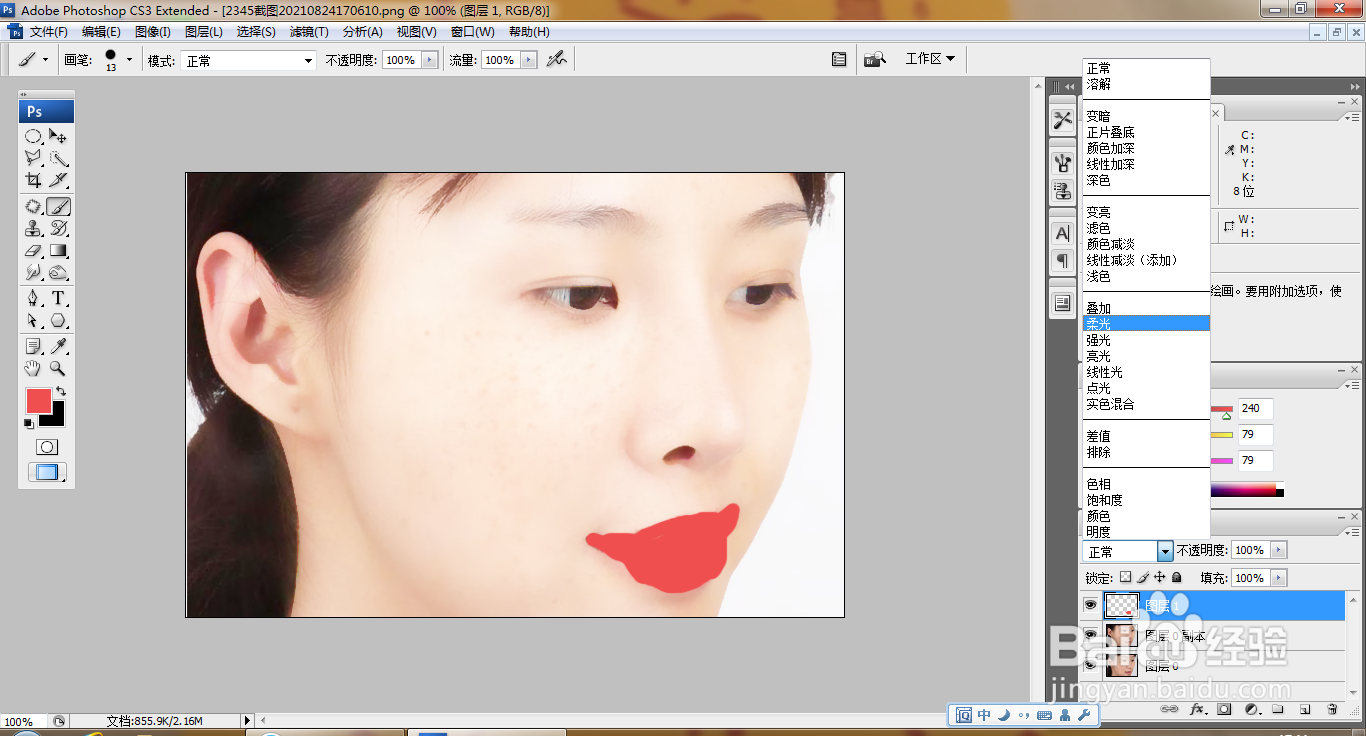
Task: Select 图层 0 副本 layer thumbnail
Action: point(1121,635)
